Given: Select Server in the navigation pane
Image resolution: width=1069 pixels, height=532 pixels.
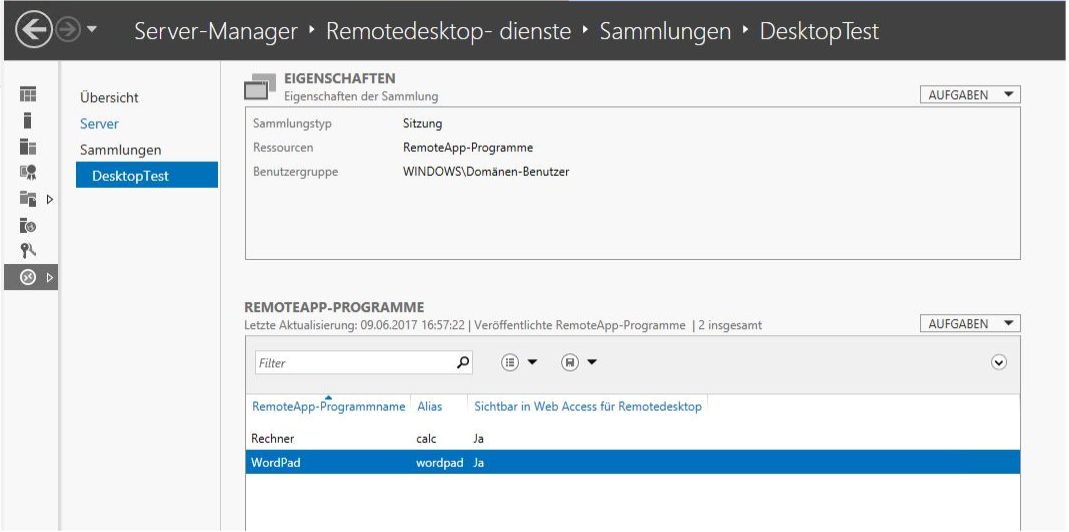Looking at the screenshot, I should click(99, 124).
